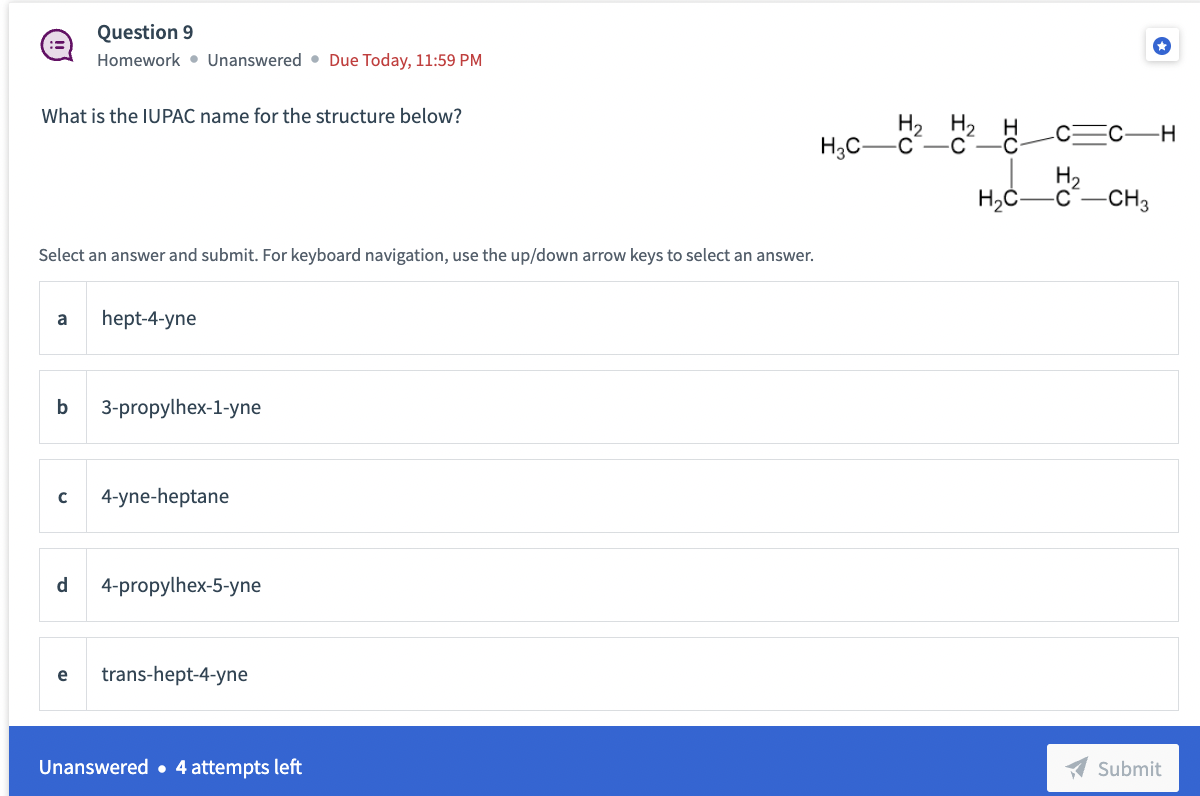The width and height of the screenshot is (1200, 796).
Task: Click the keyboard navigation instruction text
Action: [x=425, y=255]
